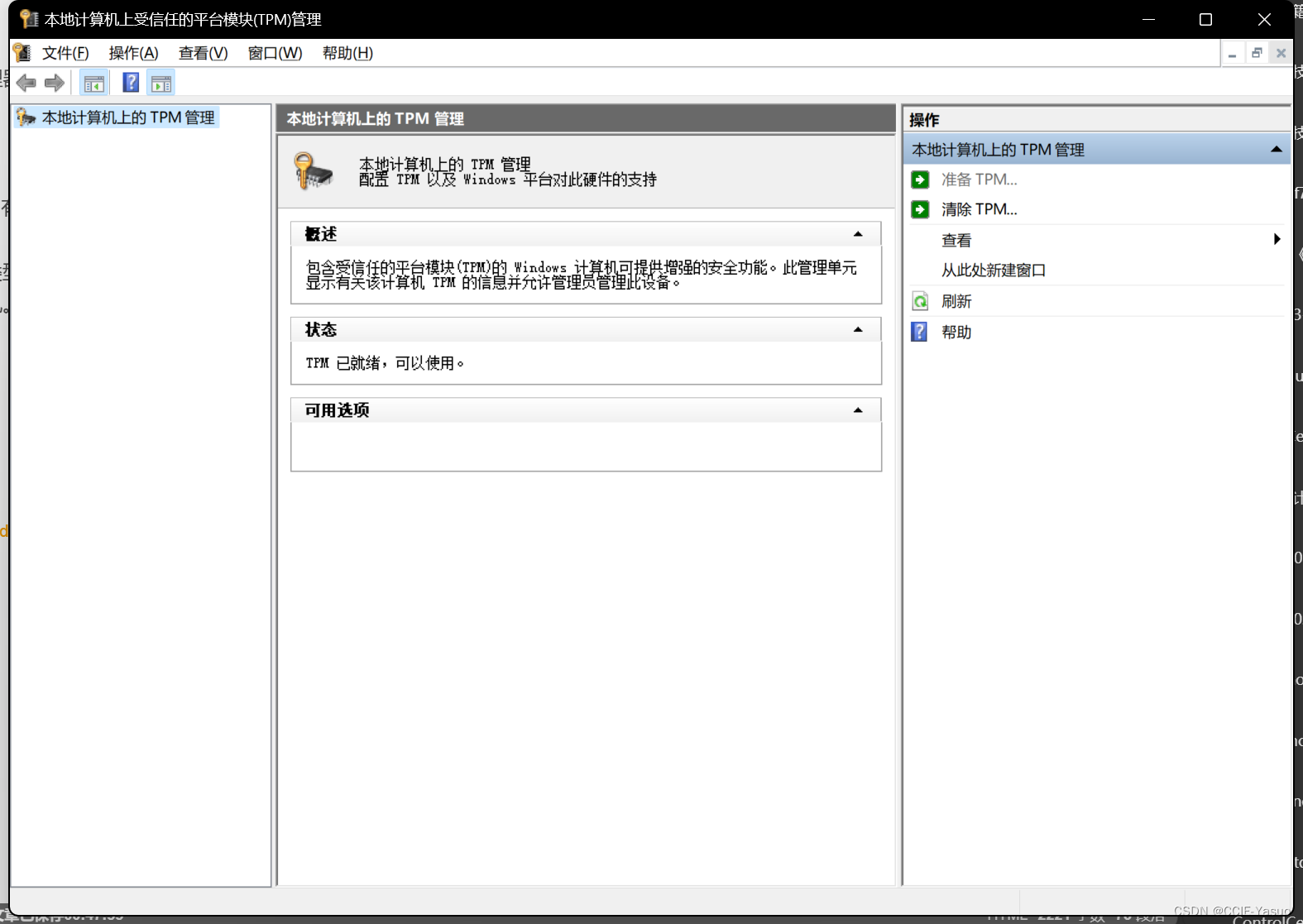Choose 帮助 in actions pane
1303x924 pixels.
[956, 332]
